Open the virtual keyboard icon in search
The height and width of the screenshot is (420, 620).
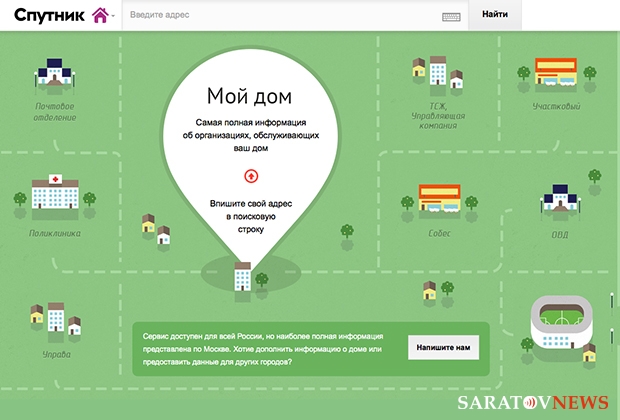point(451,15)
